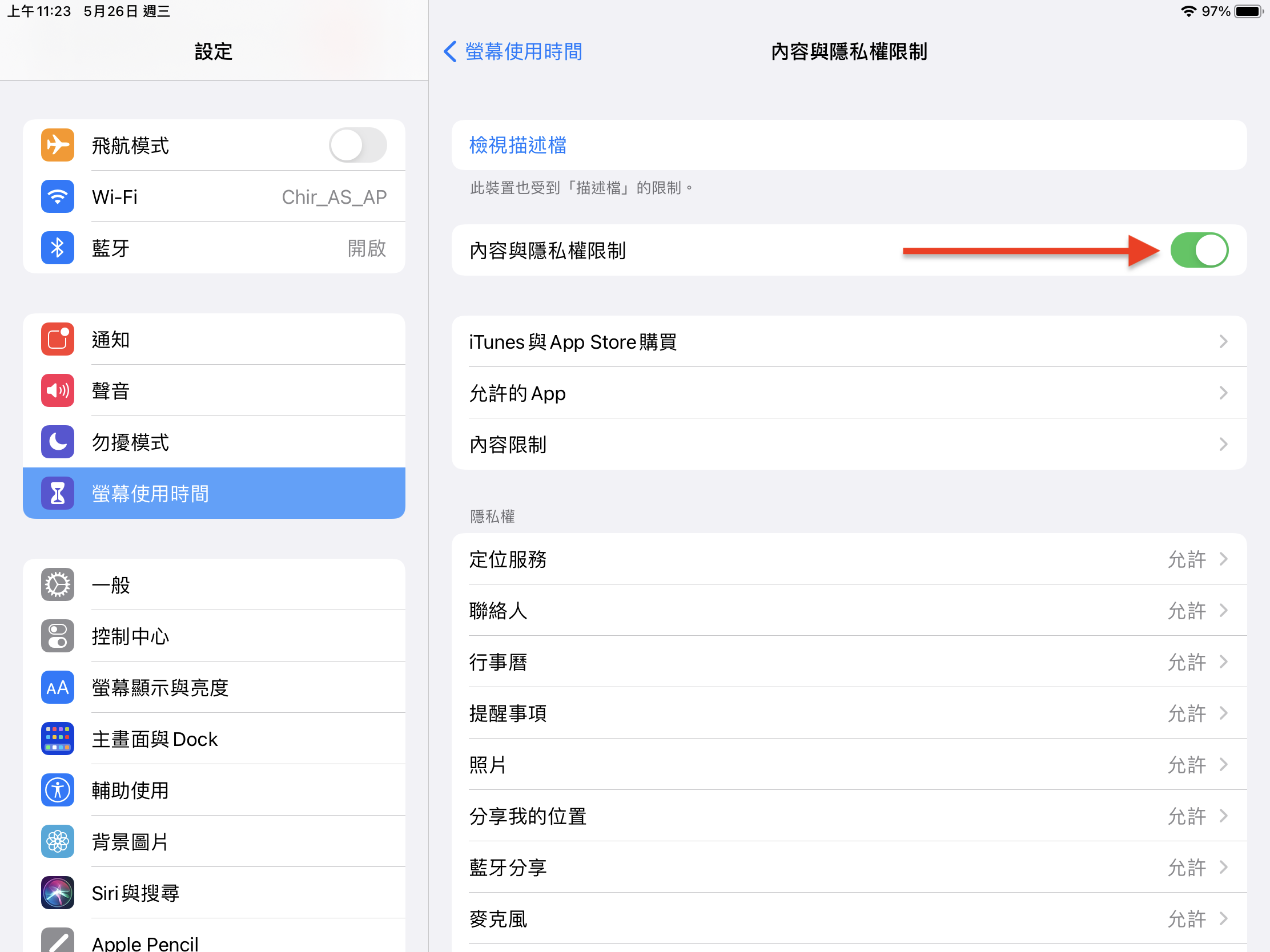This screenshot has height=952, width=1270.
Task: Open Wi-Fi settings via its icon
Action: point(58,197)
